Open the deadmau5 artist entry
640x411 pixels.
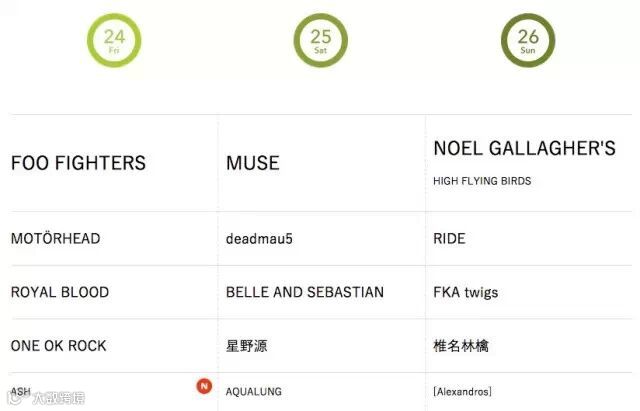(x=259, y=239)
